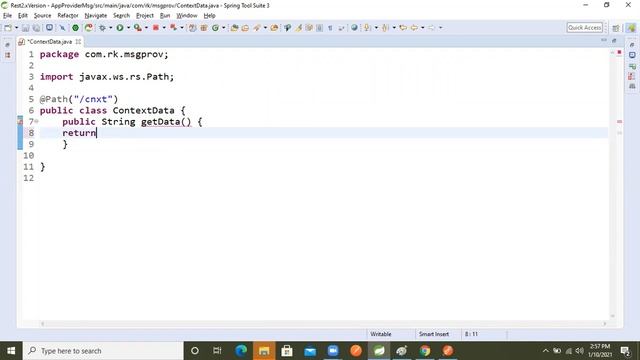Open the Forward history dropdown arrow
The image size is (640, 360).
440,28
